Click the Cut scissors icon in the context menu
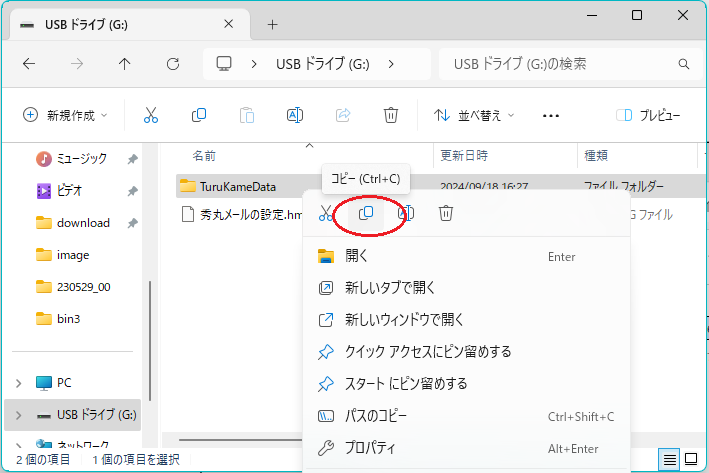Image resolution: width=709 pixels, height=473 pixels. point(326,213)
